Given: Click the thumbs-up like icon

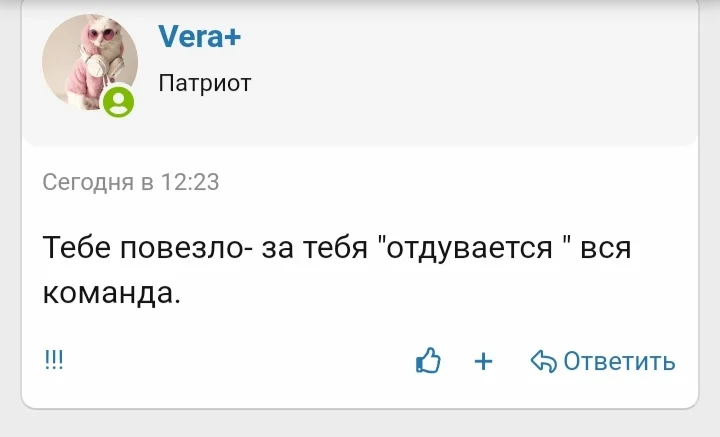Looking at the screenshot, I should tap(428, 361).
